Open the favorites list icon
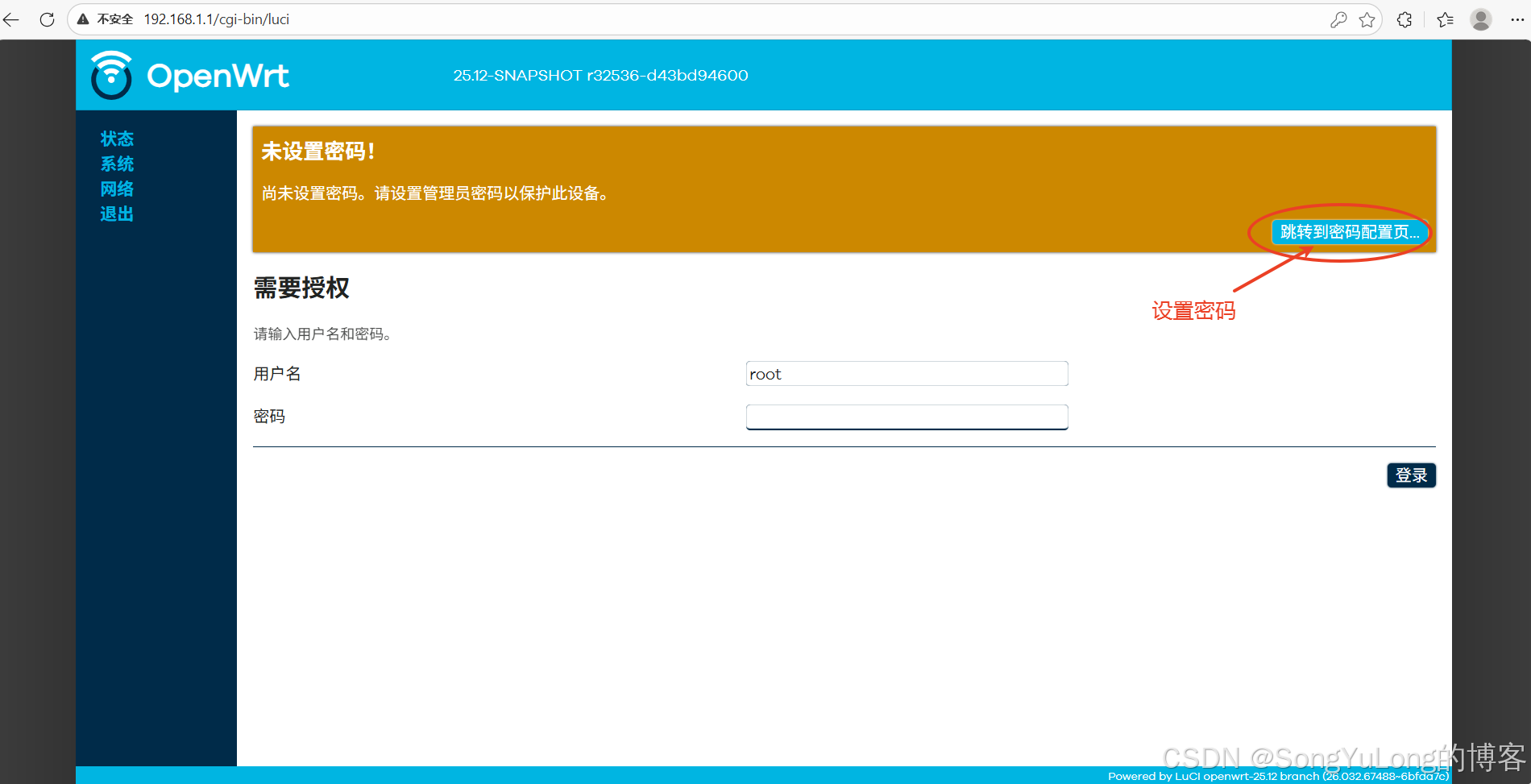 tap(1446, 20)
